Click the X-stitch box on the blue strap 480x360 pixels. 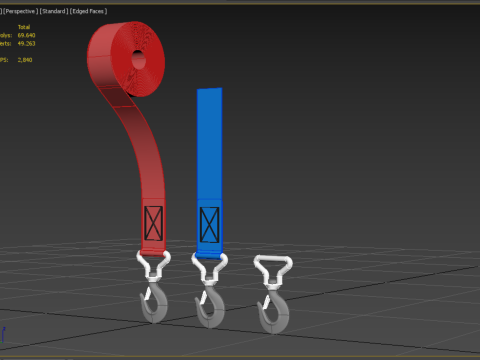tap(210, 225)
